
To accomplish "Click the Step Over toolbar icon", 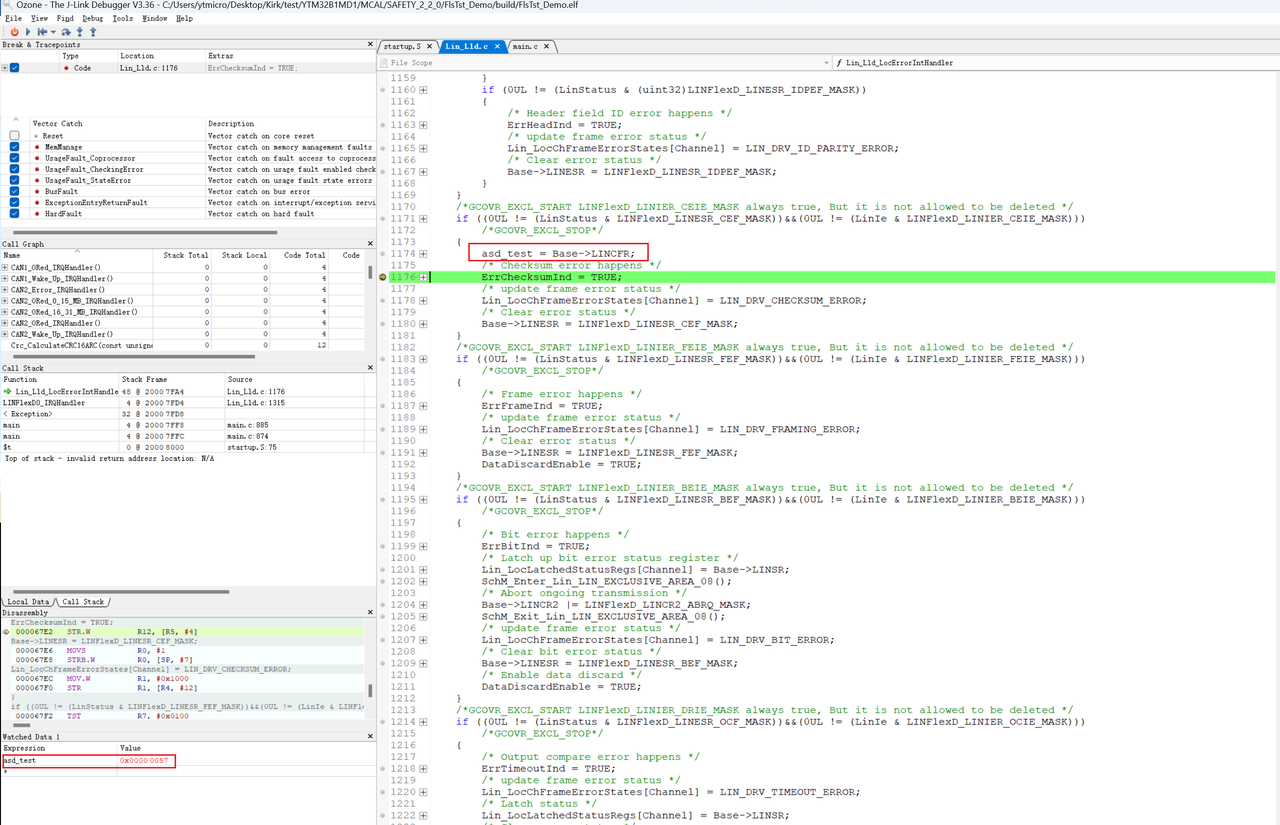I will tap(66, 32).
